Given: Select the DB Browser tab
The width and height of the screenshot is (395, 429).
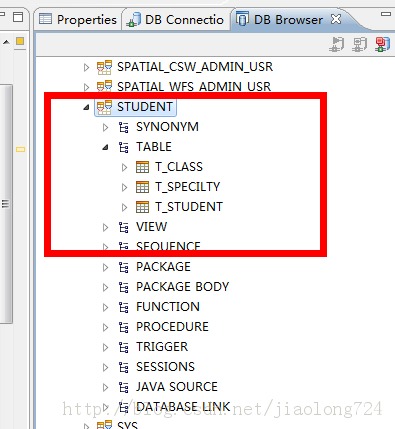Looking at the screenshot, I should coord(288,19).
